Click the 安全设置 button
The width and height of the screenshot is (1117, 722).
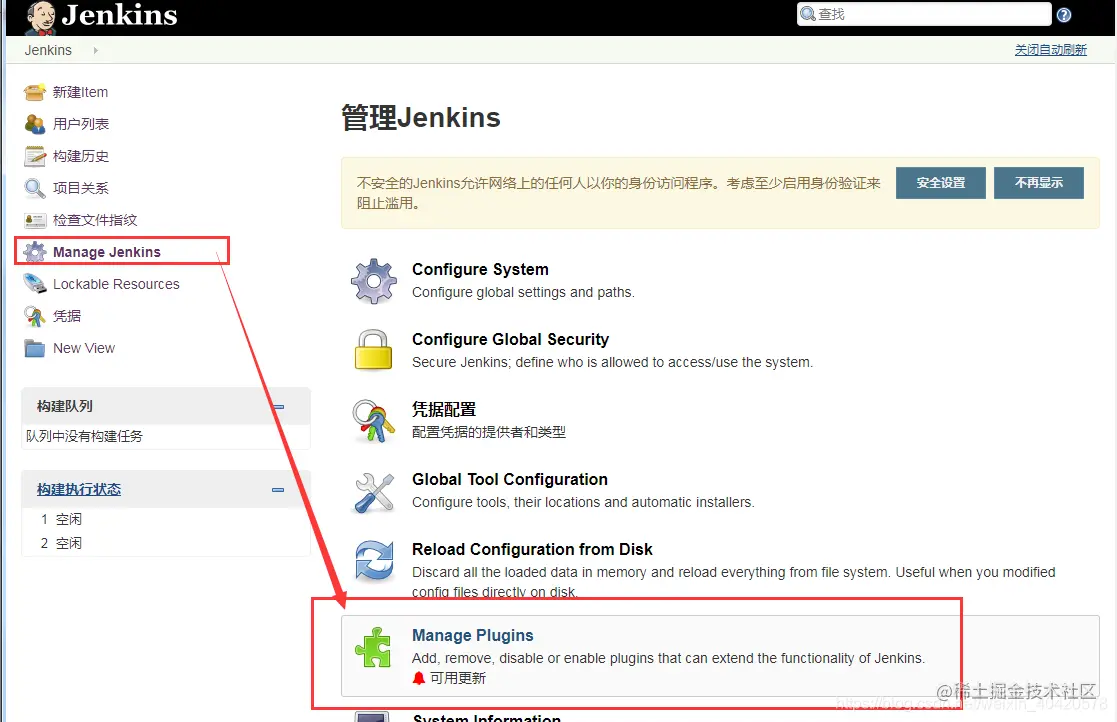tap(940, 183)
